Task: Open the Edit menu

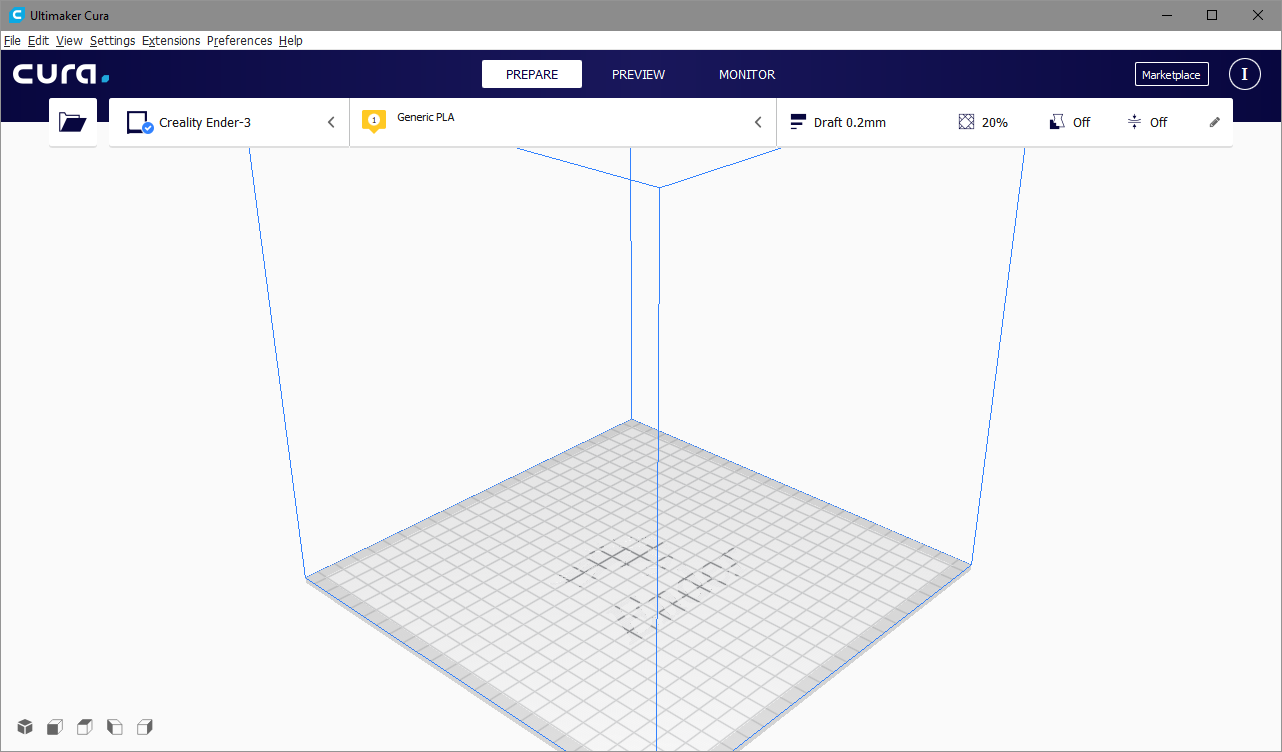Action: [38, 41]
